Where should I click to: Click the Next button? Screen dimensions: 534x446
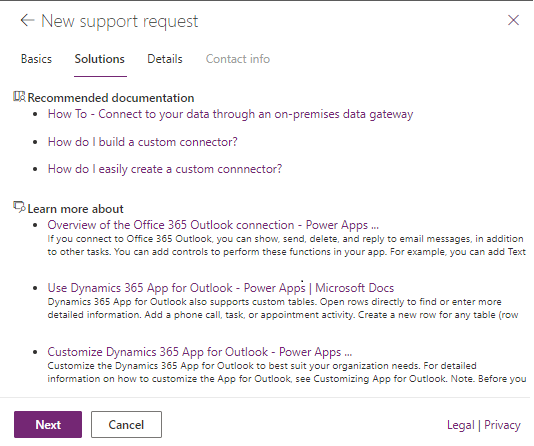pyautogui.click(x=48, y=425)
